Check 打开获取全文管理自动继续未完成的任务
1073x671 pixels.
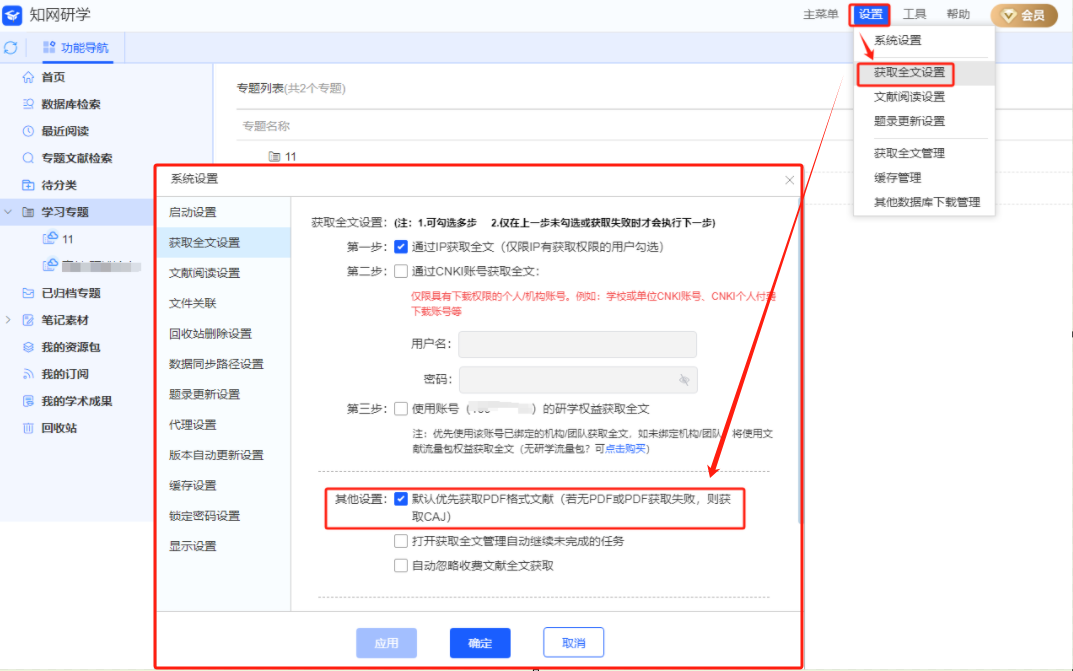tap(401, 541)
